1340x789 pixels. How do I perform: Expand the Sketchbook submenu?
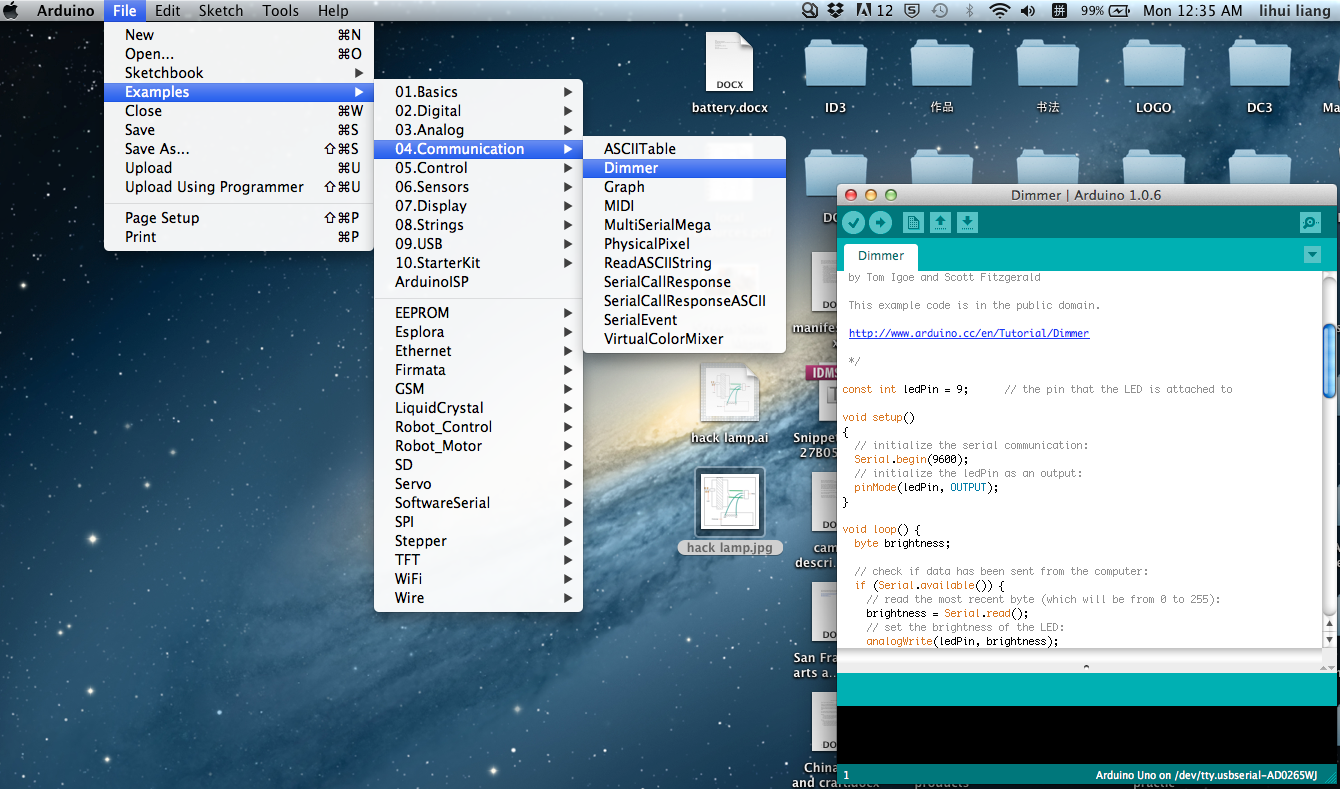(238, 73)
